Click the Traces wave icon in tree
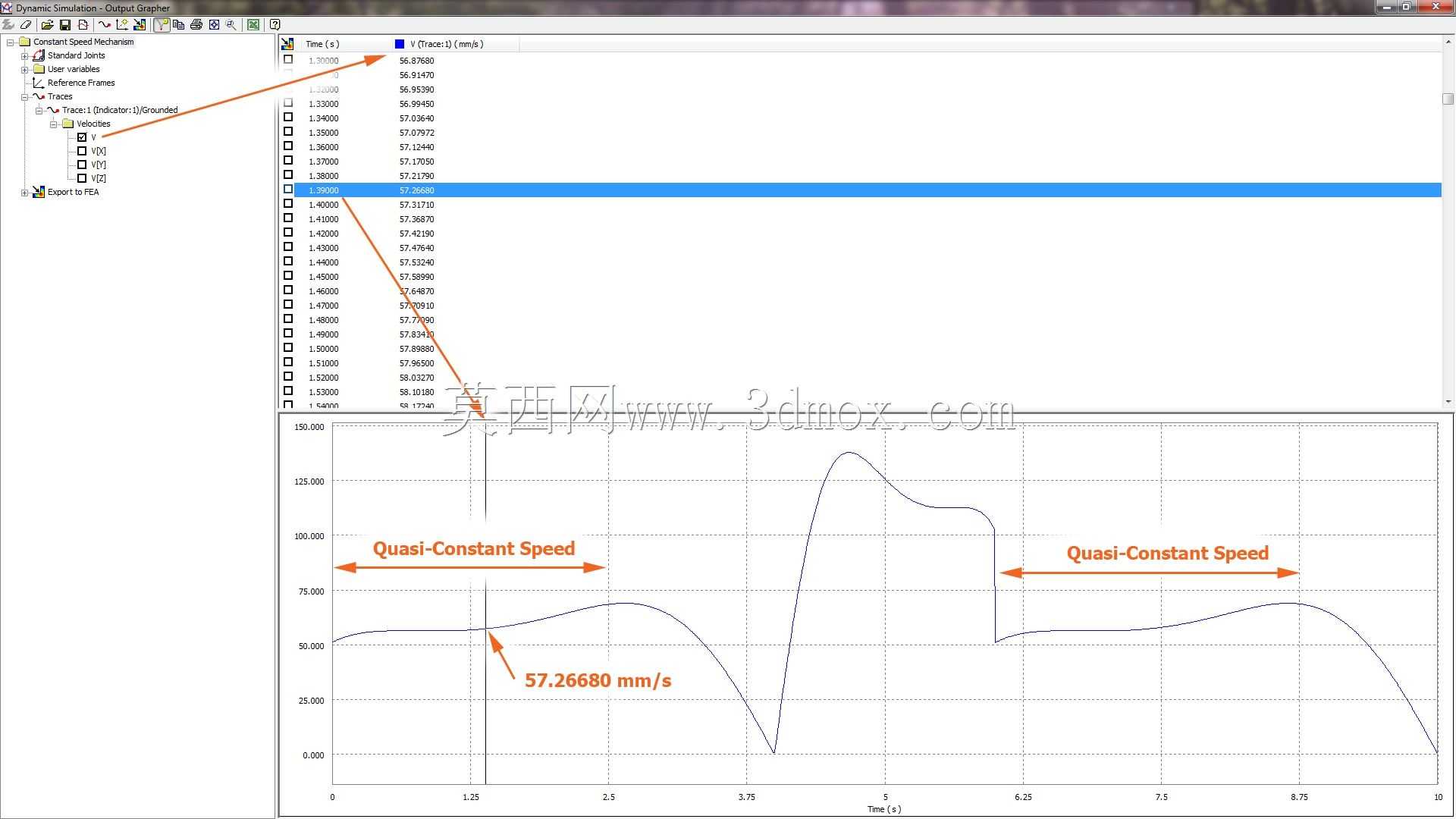Screen dimensions: 1456x819 (x=39, y=96)
